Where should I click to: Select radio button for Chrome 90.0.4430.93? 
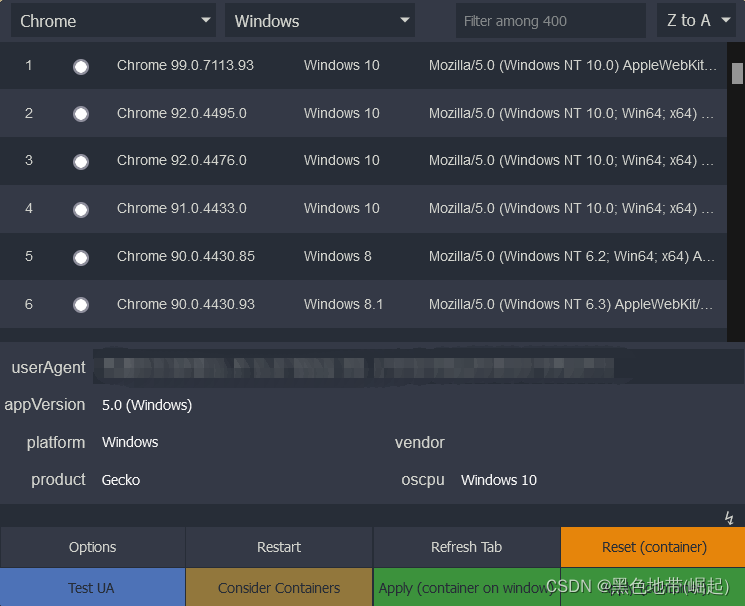(x=81, y=305)
